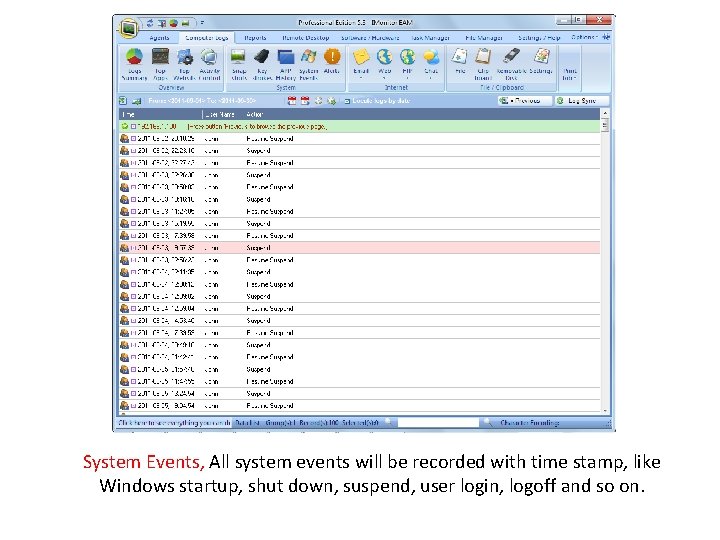Open the Top Websites report
The image size is (720, 540).
pyautogui.click(x=185, y=64)
